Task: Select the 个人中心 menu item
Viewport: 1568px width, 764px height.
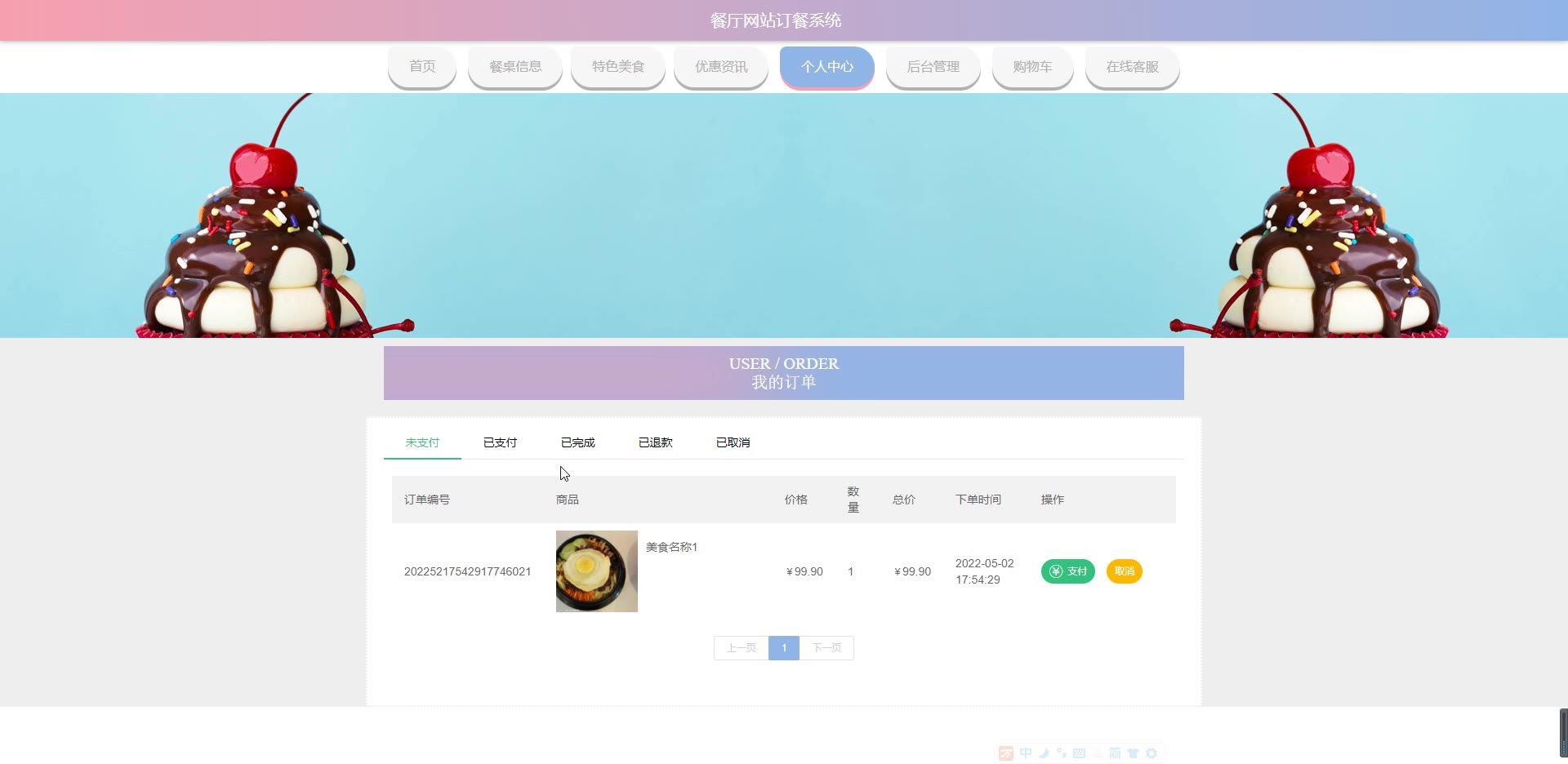Action: pyautogui.click(x=827, y=67)
